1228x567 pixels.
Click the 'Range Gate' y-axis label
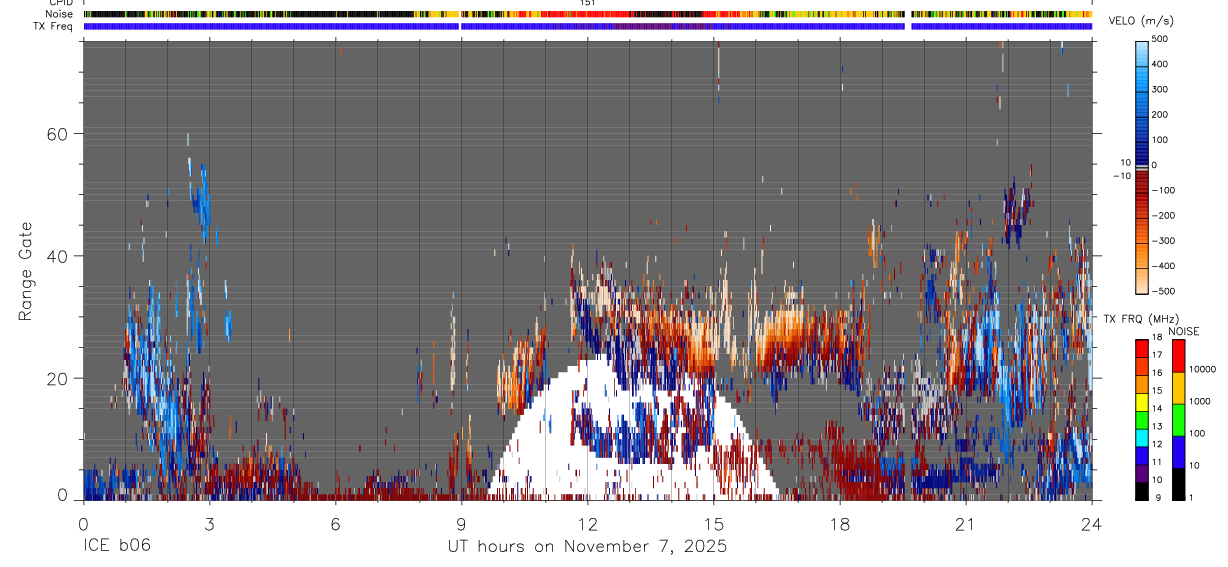click(26, 272)
